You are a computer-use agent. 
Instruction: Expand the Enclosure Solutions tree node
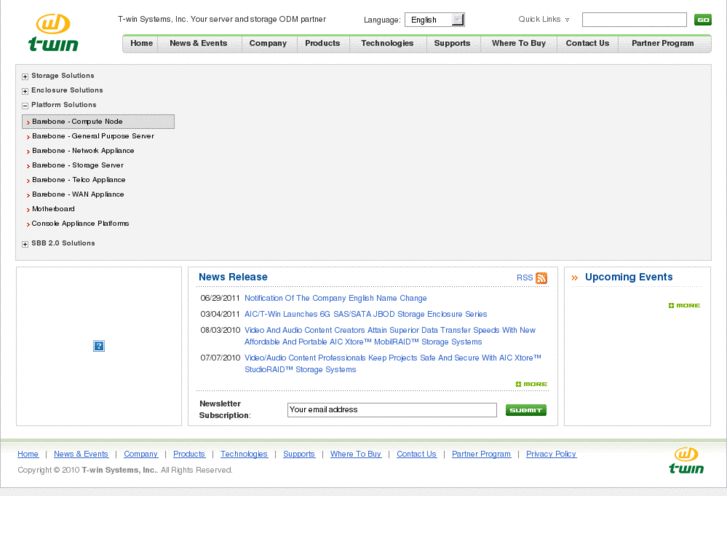[x=25, y=91]
